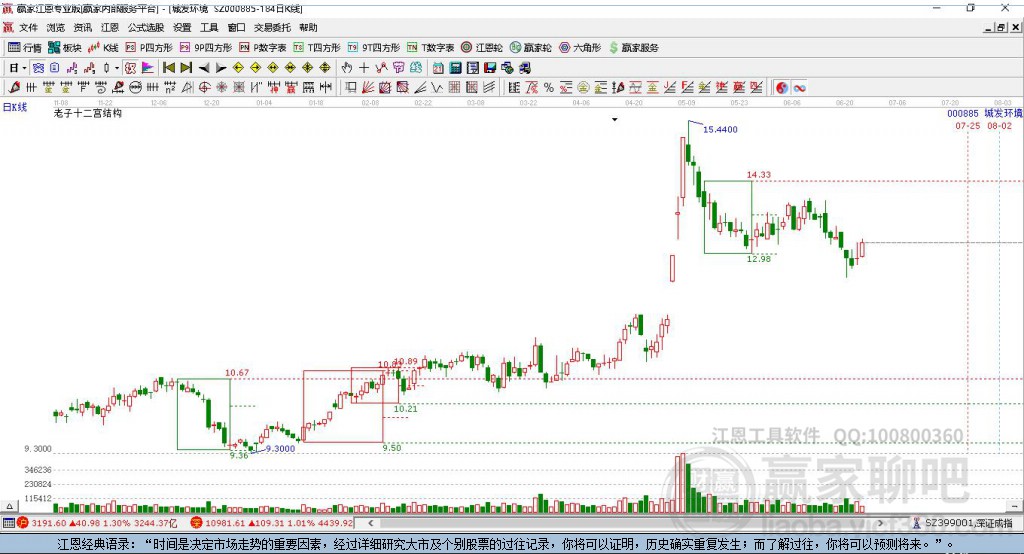Open the 9T四方形 tool
The height and width of the screenshot is (554, 1024).
(374, 48)
